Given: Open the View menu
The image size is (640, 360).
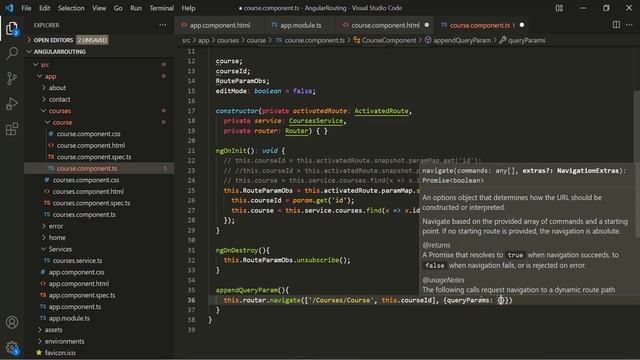Looking at the screenshot, I should coord(99,8).
